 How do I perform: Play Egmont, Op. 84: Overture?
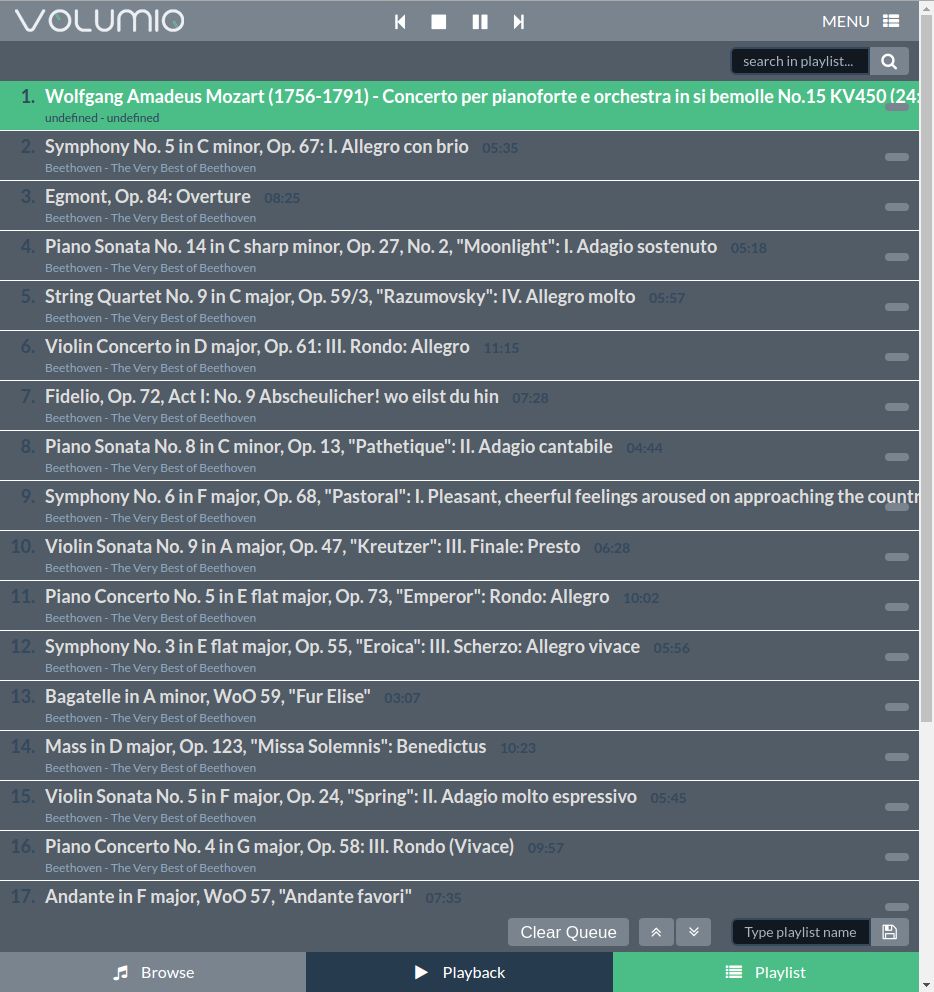click(459, 206)
